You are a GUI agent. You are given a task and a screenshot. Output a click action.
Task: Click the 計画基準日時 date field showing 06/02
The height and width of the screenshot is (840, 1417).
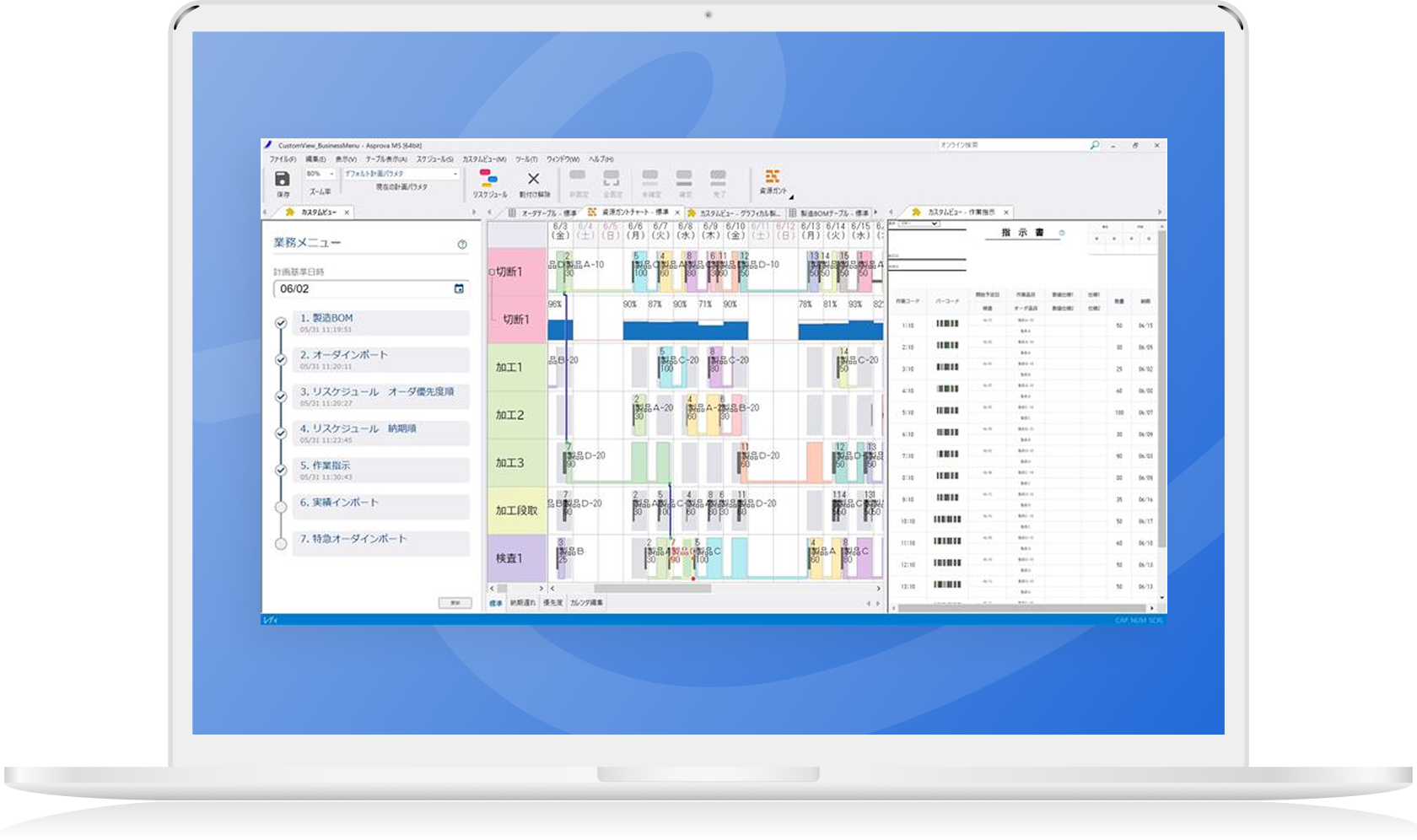(363, 288)
